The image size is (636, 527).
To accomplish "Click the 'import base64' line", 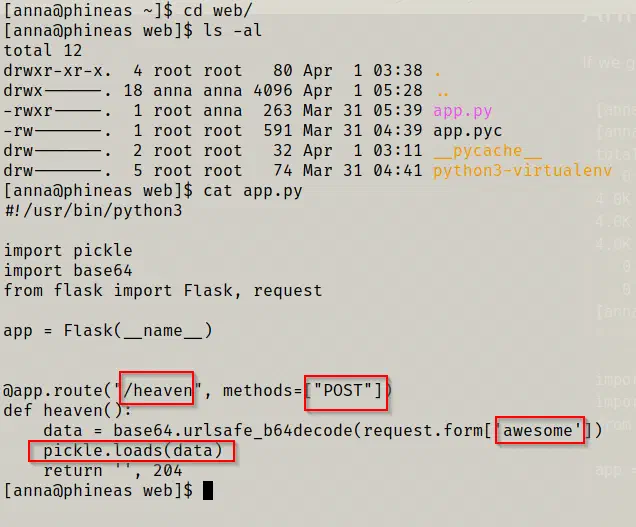I will (68, 271).
